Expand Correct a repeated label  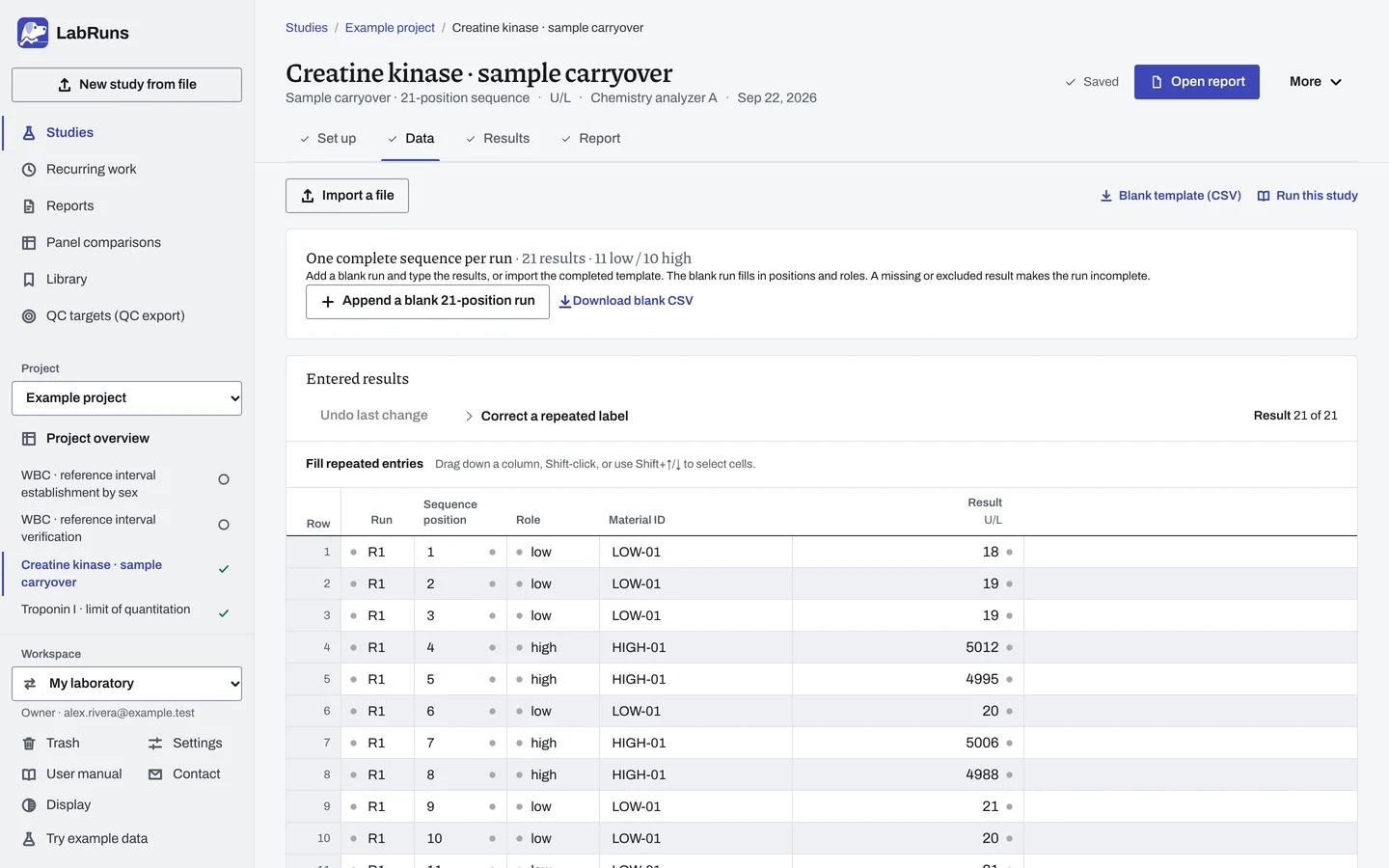click(x=545, y=417)
